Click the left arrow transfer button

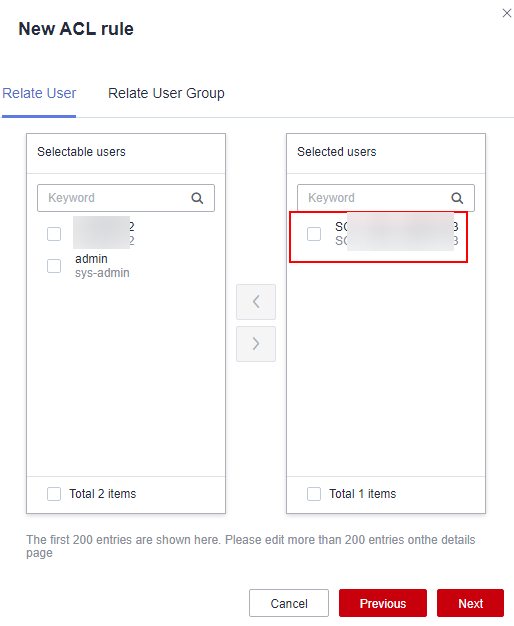256,302
